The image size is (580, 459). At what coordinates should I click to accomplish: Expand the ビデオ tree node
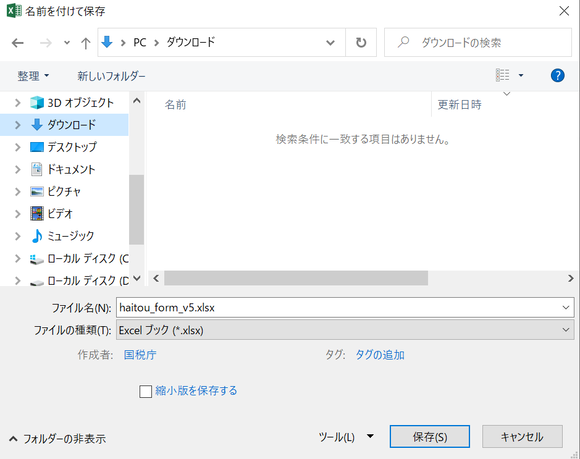[17, 214]
